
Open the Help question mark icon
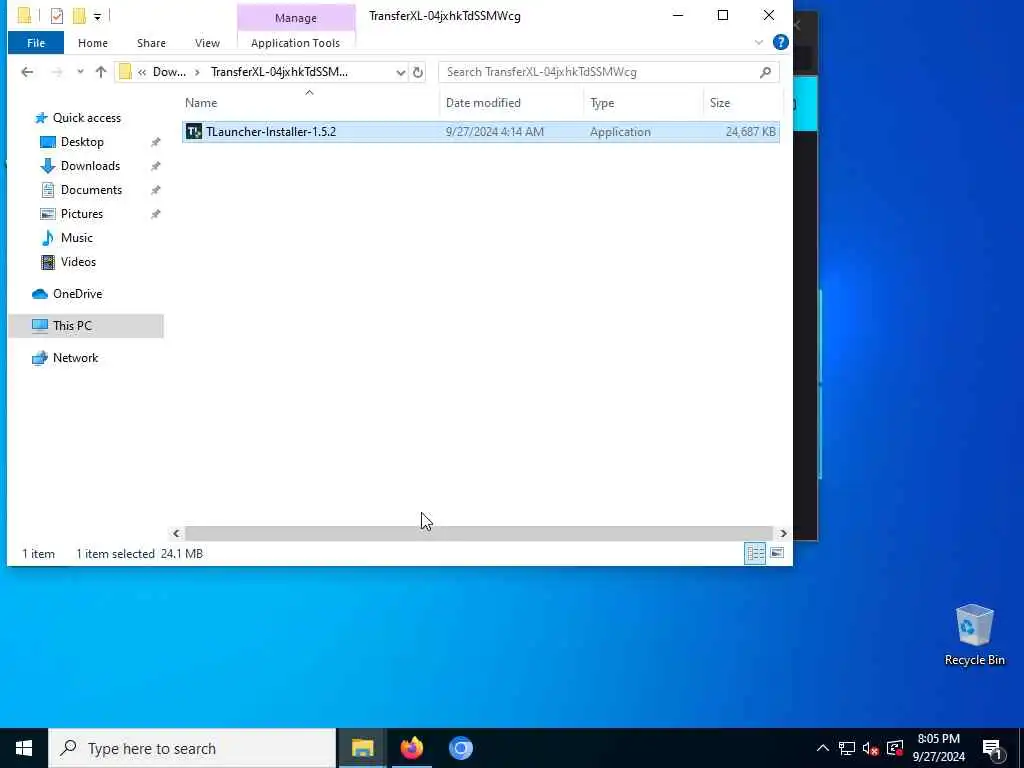(x=780, y=42)
